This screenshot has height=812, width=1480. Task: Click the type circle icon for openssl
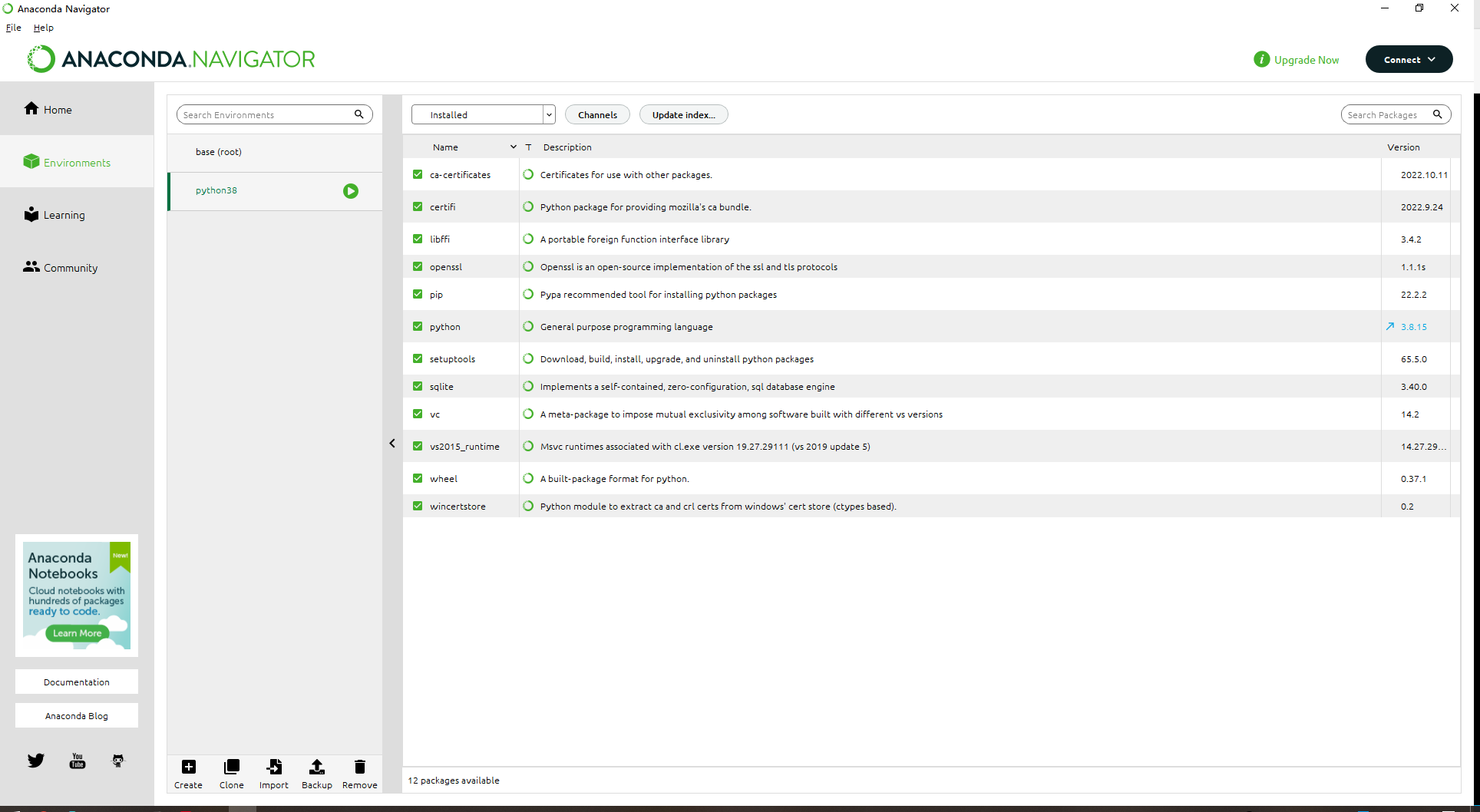click(528, 266)
